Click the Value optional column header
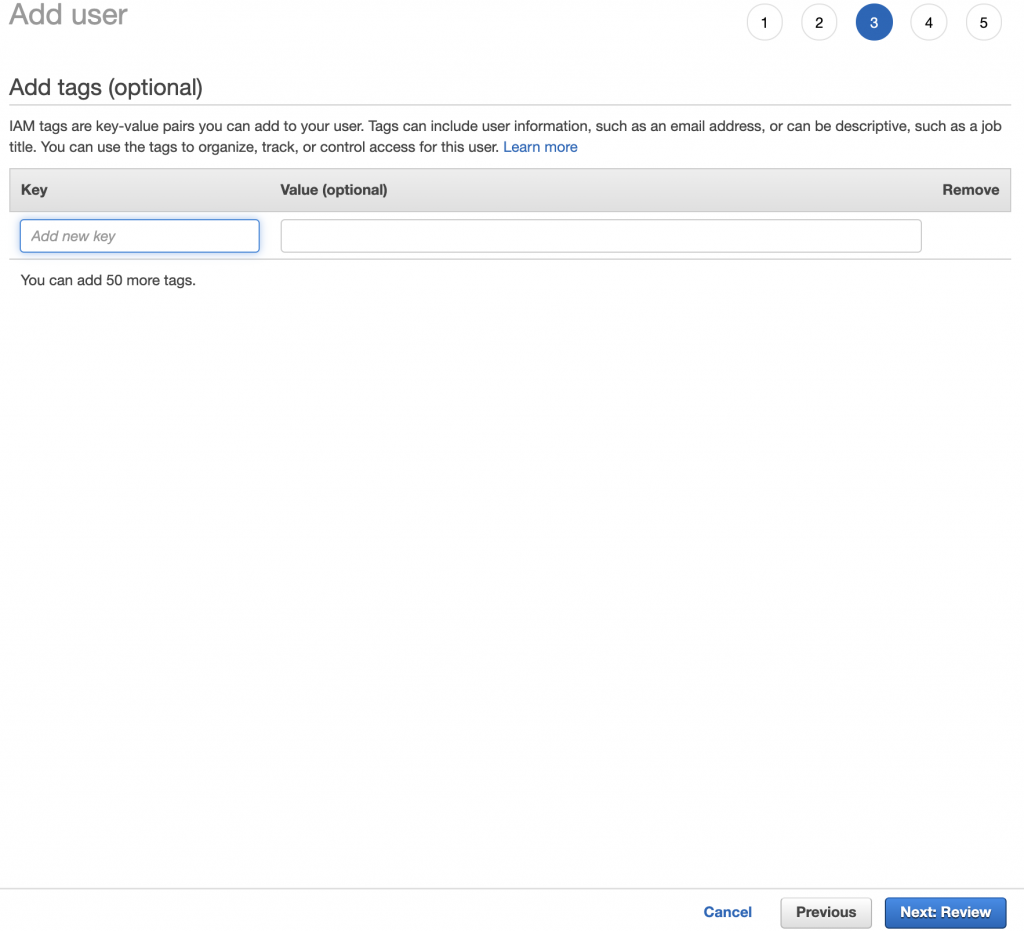Image resolution: width=1024 pixels, height=931 pixels. (334, 189)
